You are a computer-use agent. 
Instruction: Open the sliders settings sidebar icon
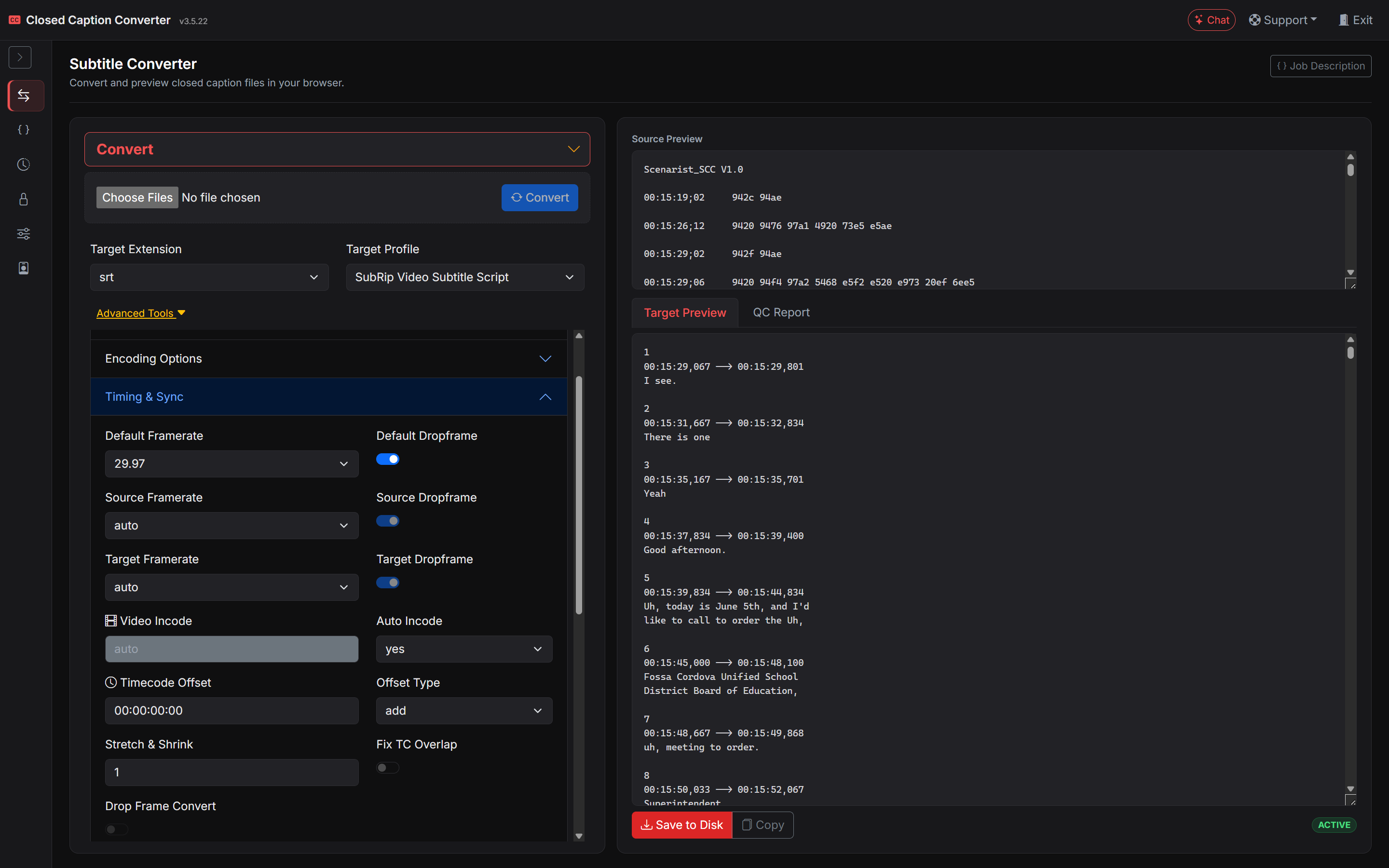tap(24, 234)
